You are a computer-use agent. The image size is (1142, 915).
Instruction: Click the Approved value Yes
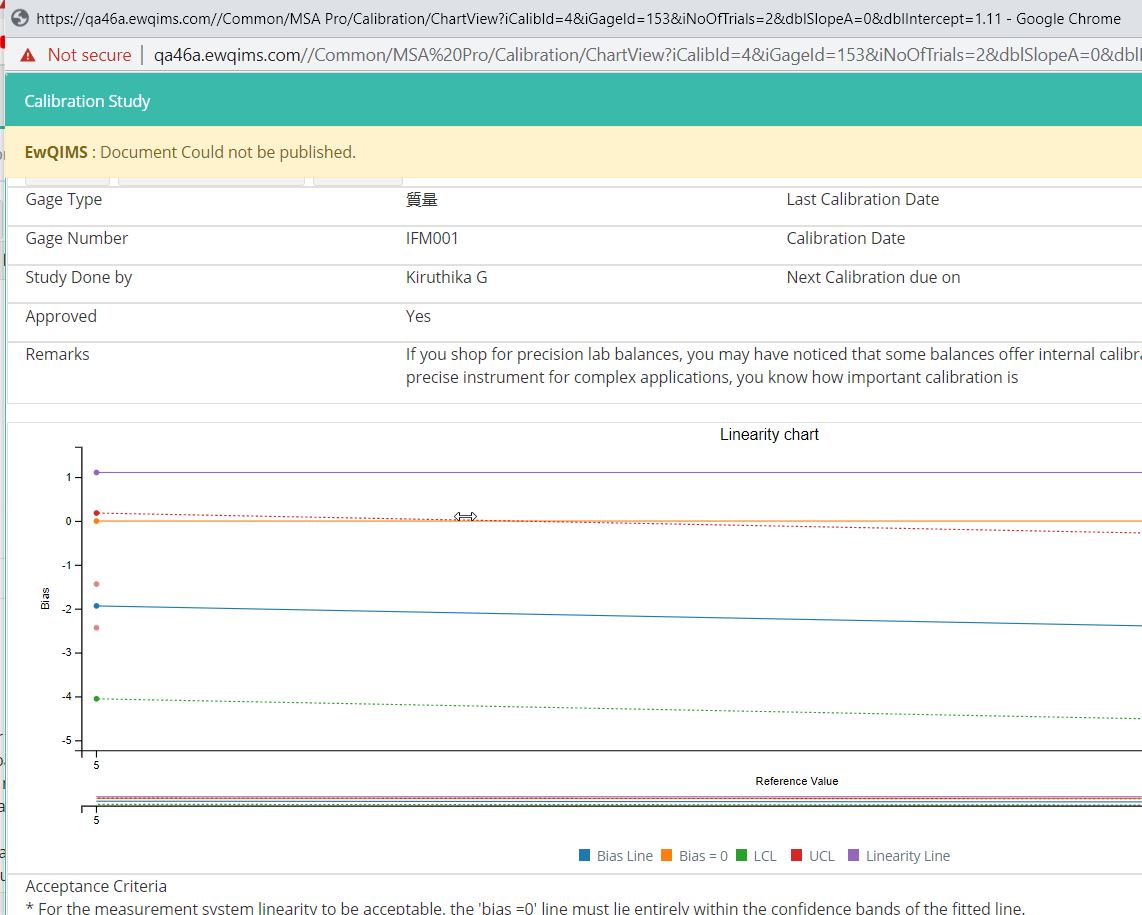(x=418, y=316)
